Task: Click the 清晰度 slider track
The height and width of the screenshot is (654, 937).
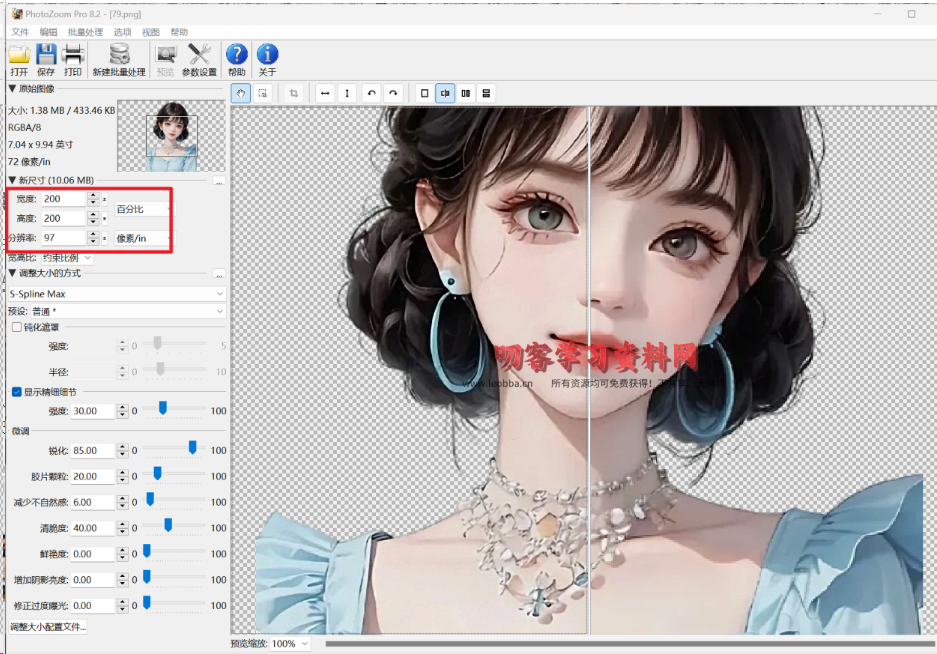Action: point(174,526)
